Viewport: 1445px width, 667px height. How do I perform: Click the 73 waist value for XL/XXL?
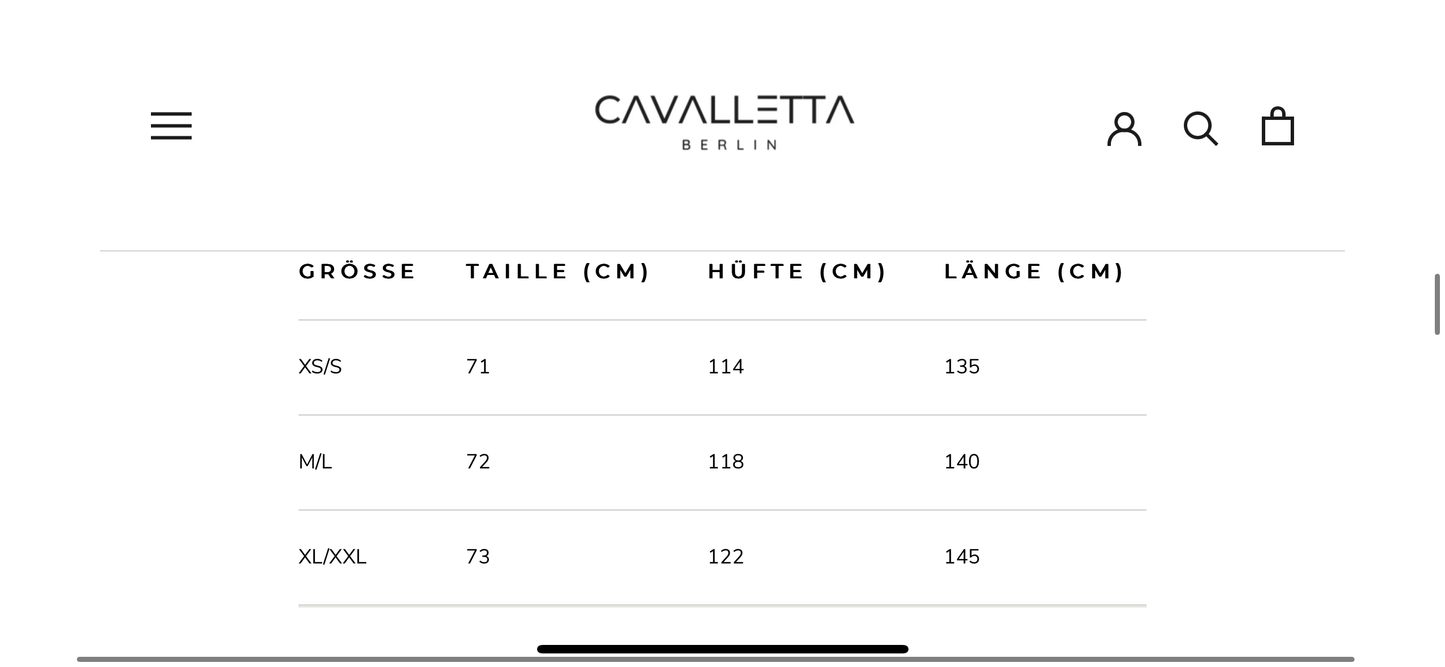coord(478,556)
